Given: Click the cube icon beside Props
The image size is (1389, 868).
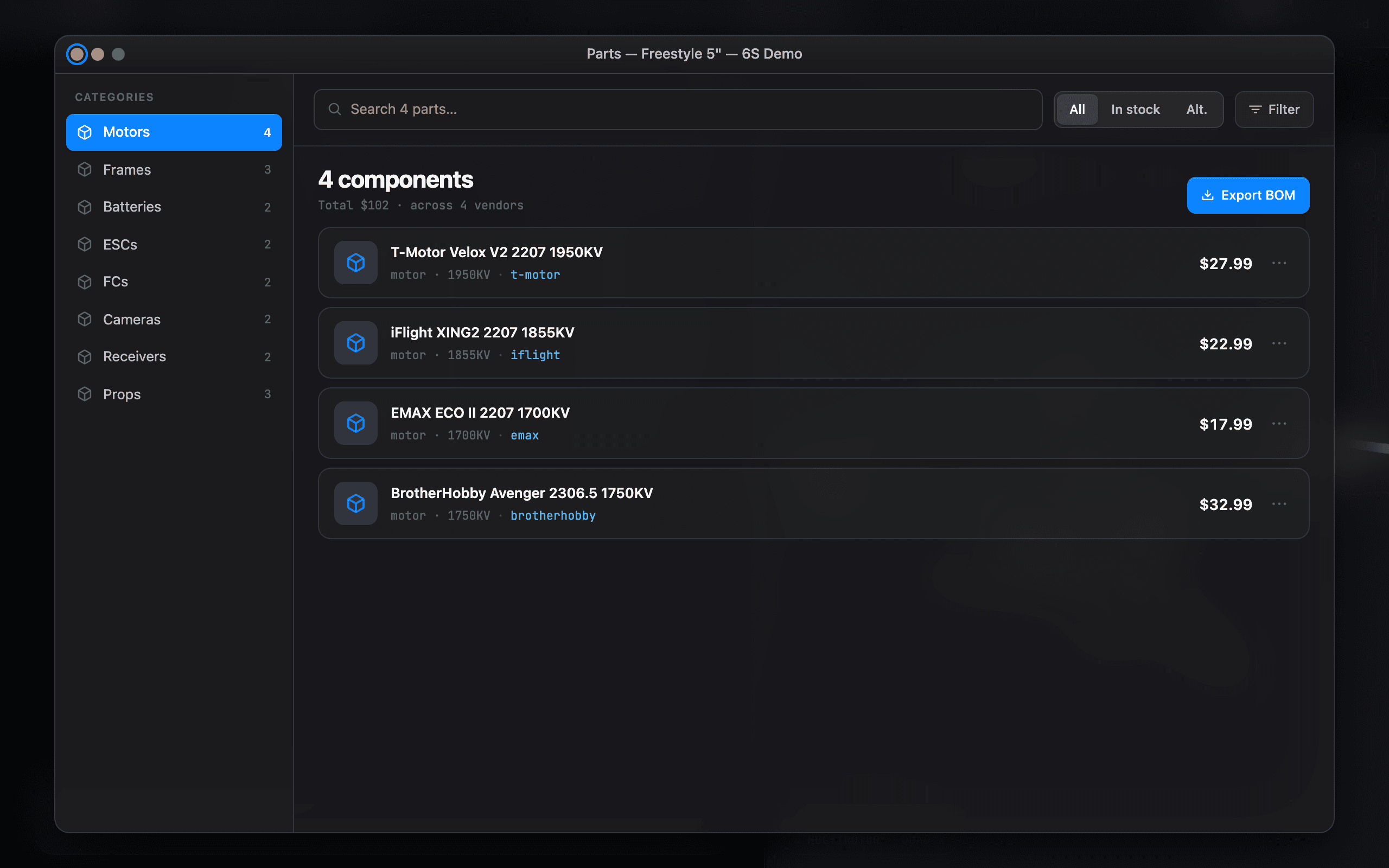Looking at the screenshot, I should 85,394.
